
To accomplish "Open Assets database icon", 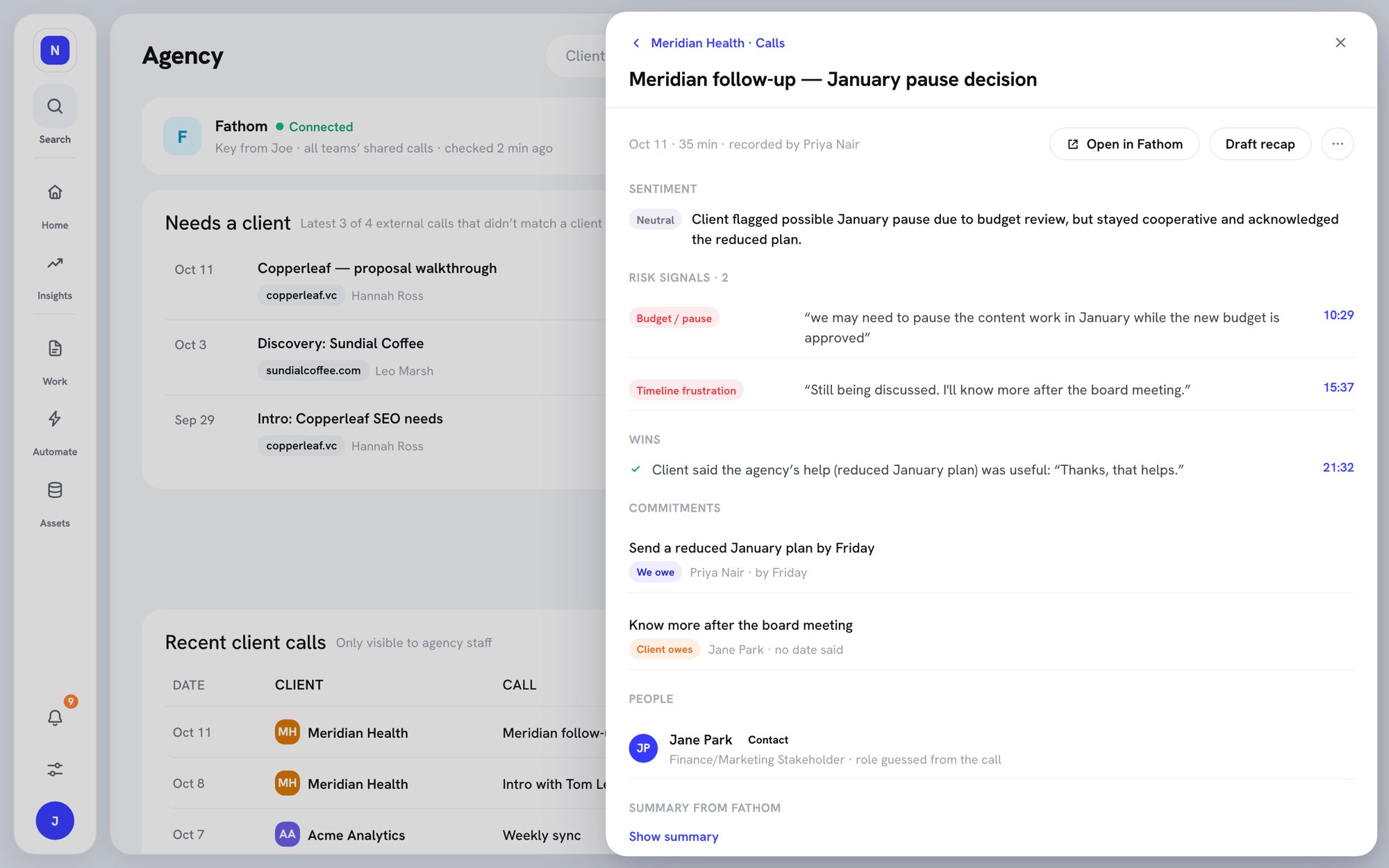I will (x=55, y=490).
